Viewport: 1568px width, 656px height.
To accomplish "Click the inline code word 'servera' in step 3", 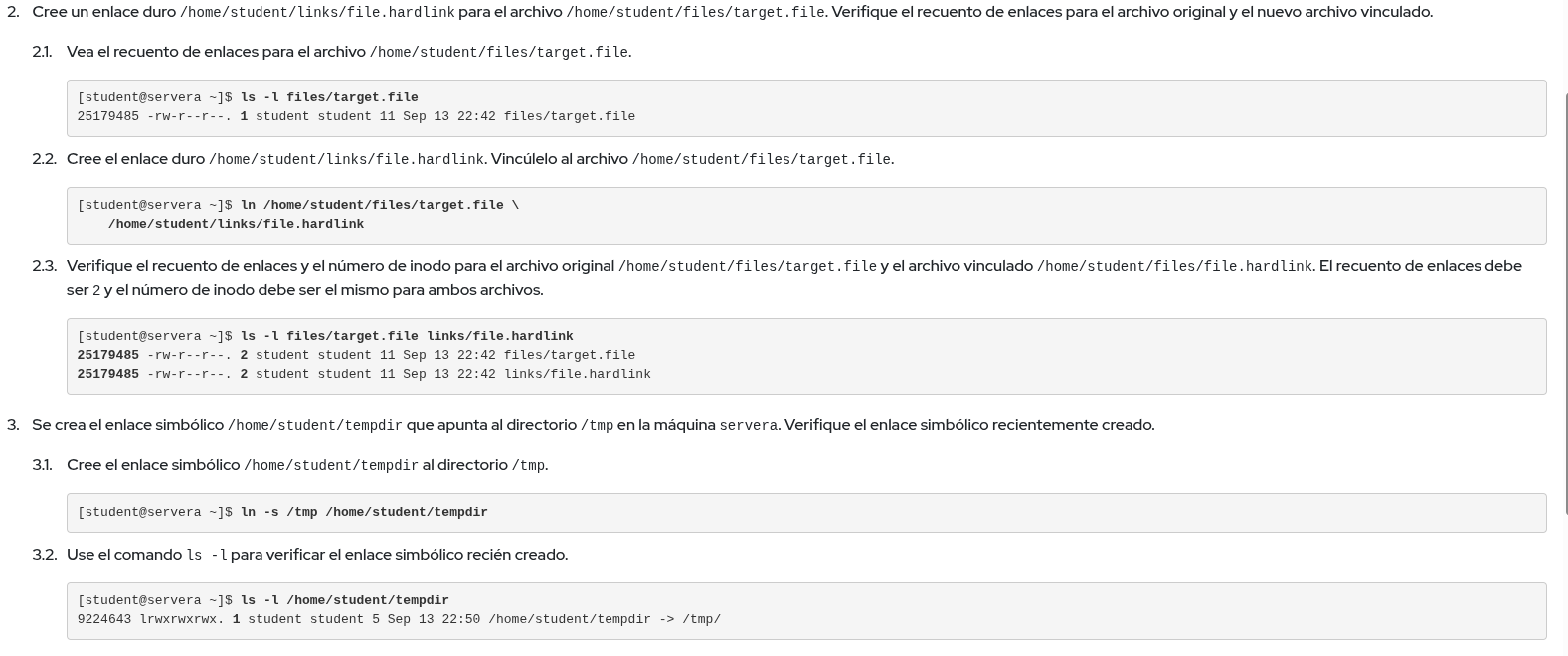I will tap(748, 425).
